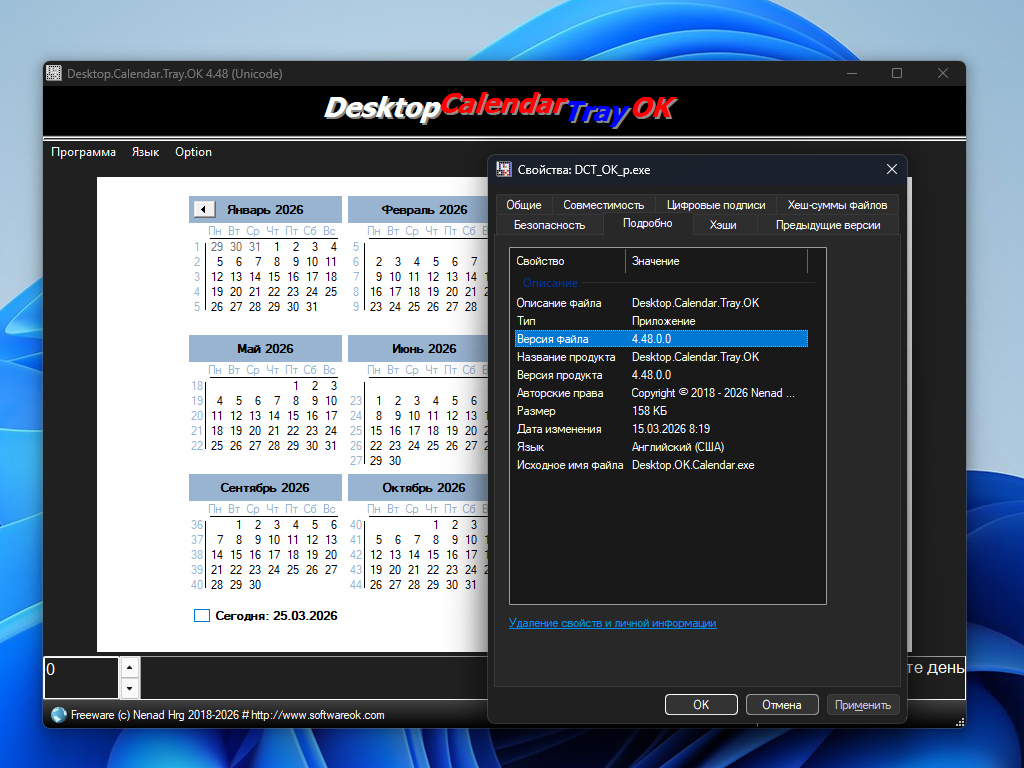
Task: Click the globe icon in the status bar
Action: [x=59, y=715]
